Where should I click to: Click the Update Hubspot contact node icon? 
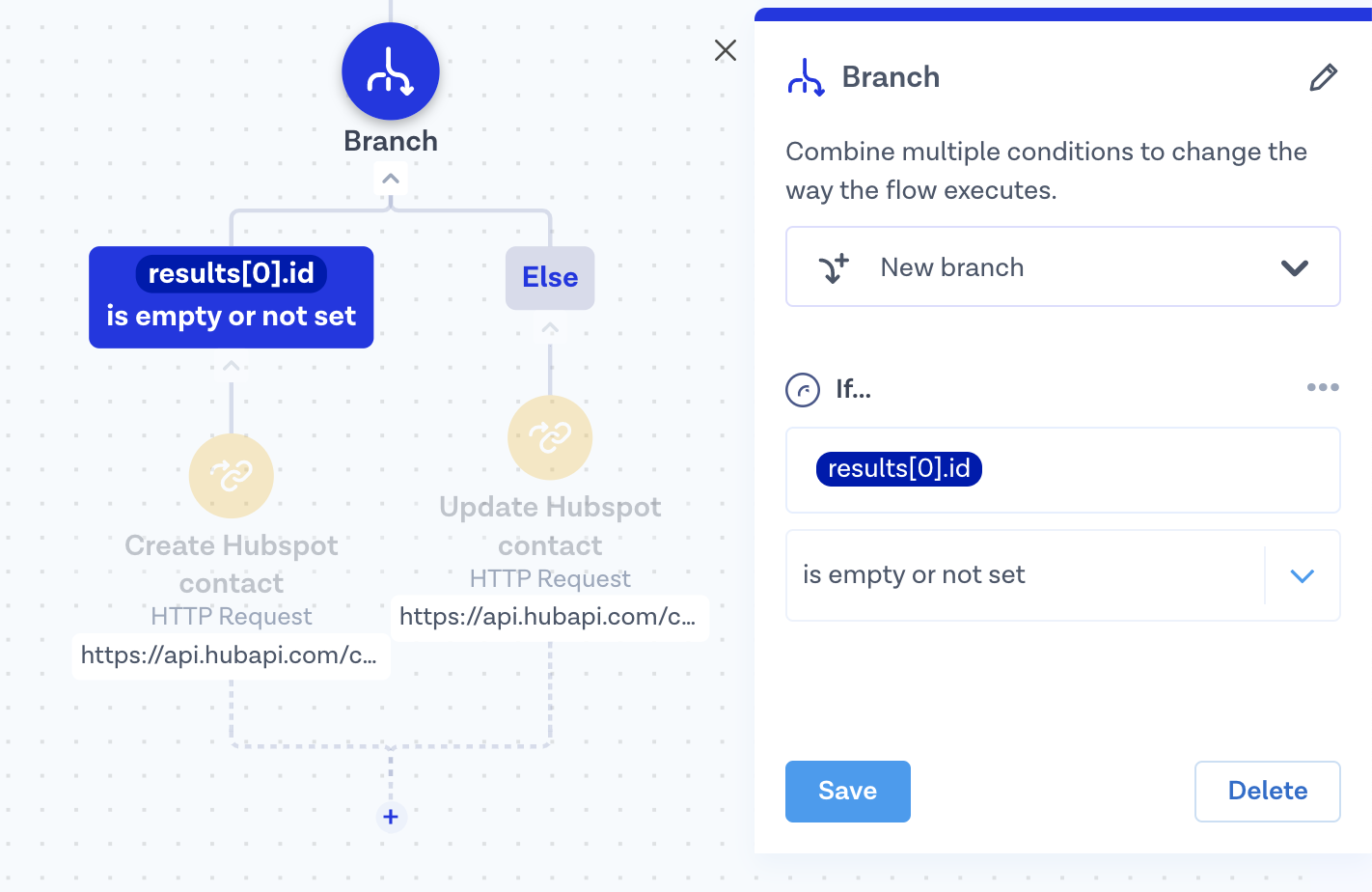pyautogui.click(x=550, y=437)
